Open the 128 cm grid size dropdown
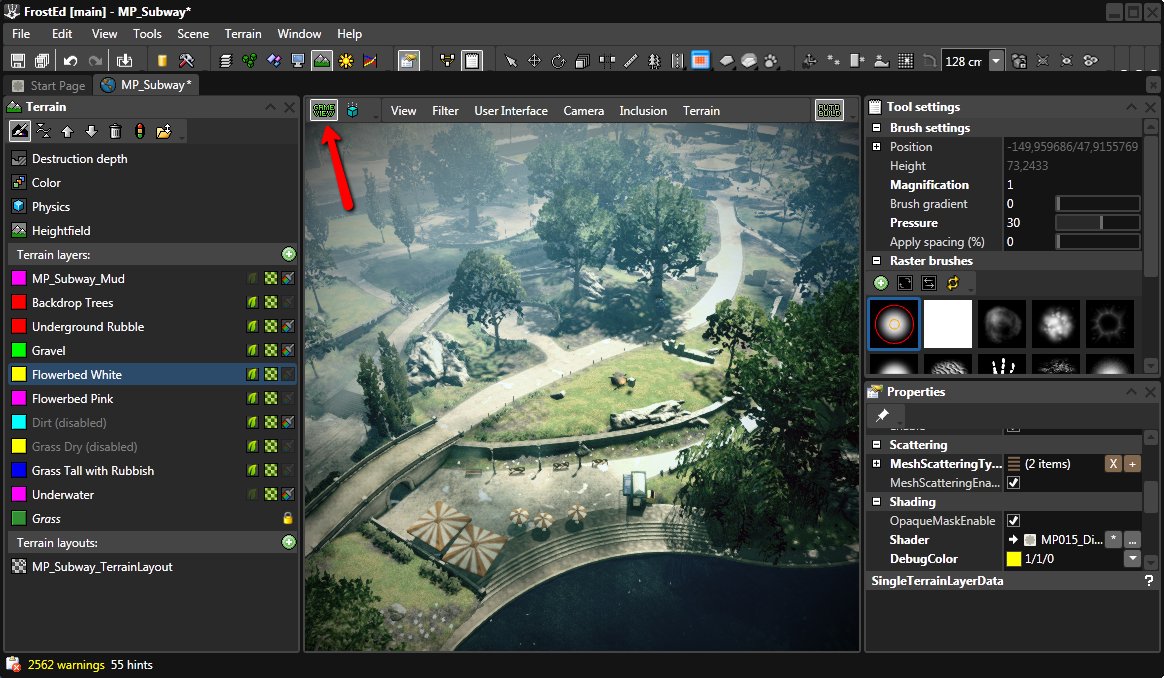Viewport: 1164px width, 678px height. 996,61
